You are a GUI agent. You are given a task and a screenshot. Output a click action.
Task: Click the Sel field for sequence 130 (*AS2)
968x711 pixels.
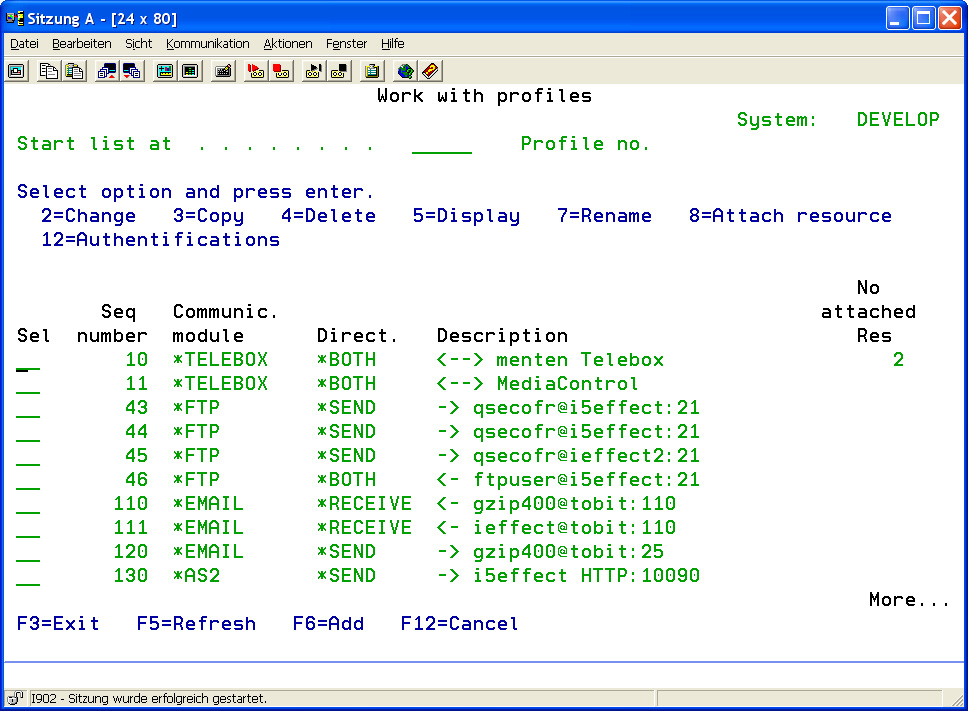click(x=29, y=576)
